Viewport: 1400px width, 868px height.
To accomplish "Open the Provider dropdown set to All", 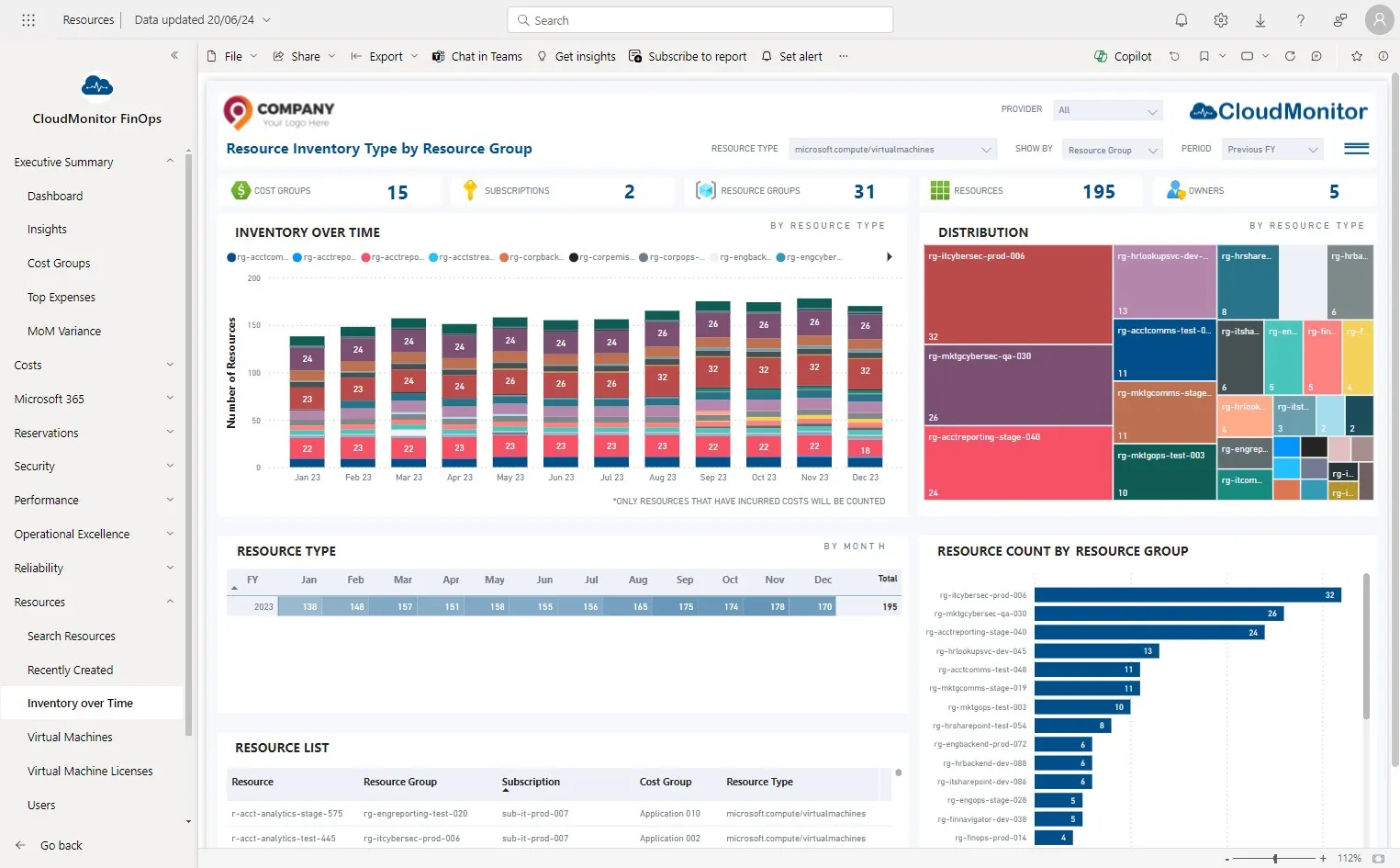I will [1108, 110].
